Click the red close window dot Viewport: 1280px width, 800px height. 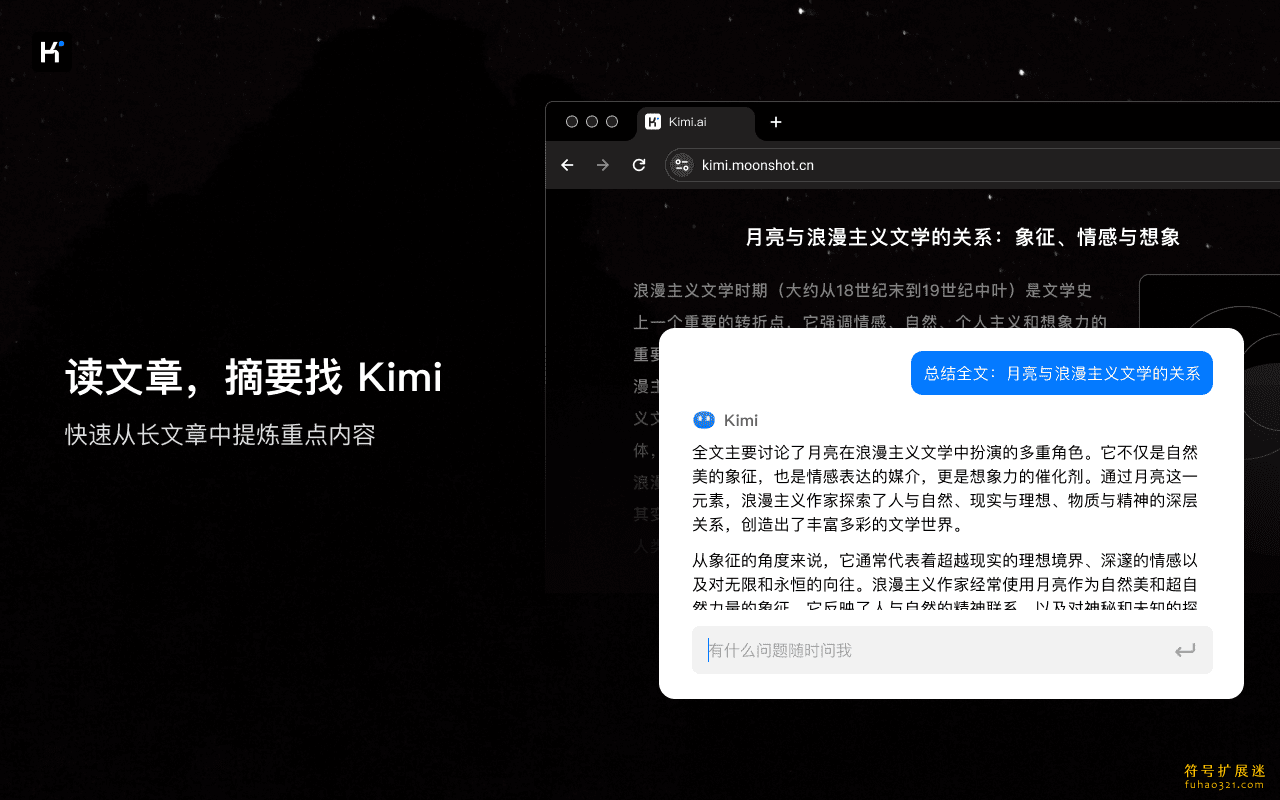click(x=572, y=122)
